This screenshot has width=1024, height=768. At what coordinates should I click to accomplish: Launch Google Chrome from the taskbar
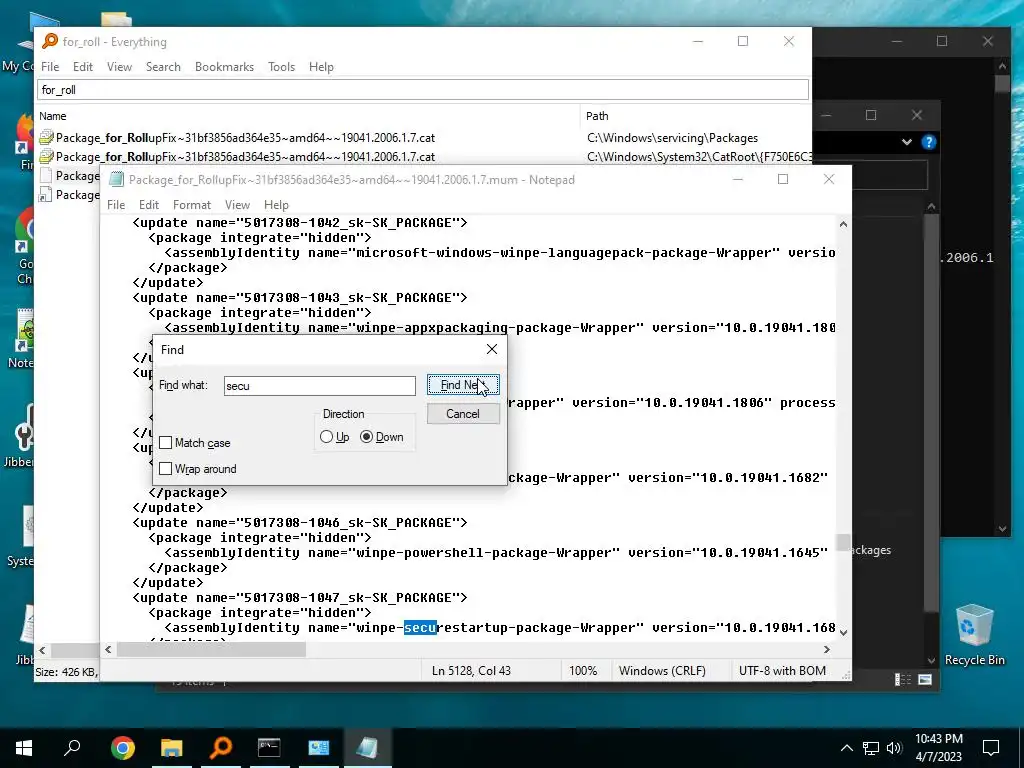point(122,748)
